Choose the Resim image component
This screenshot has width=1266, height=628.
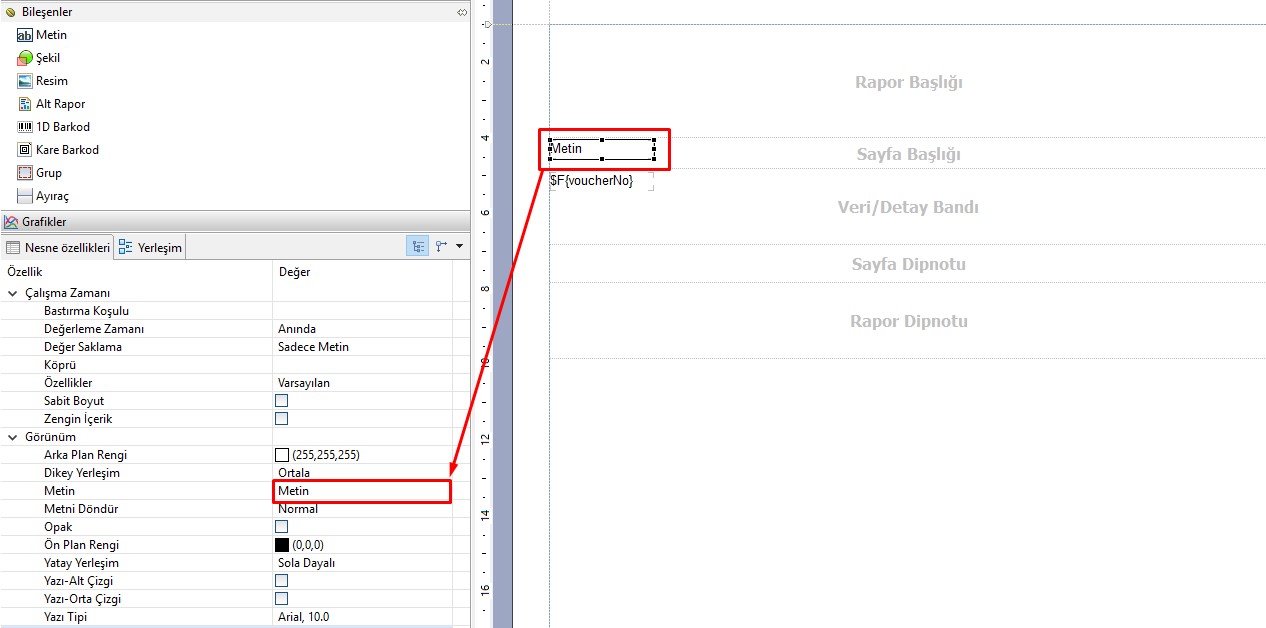(x=51, y=81)
